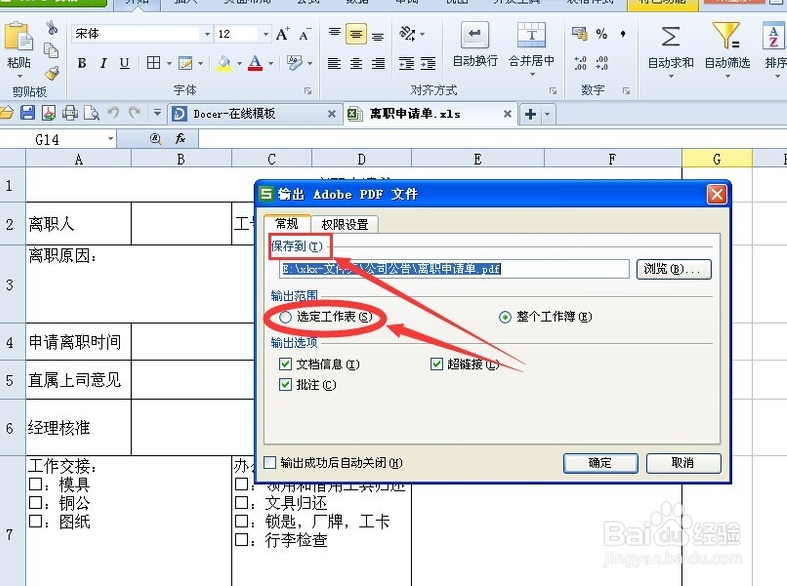Click the Print Preview icon
The width and height of the screenshot is (787, 586).
tap(91, 113)
